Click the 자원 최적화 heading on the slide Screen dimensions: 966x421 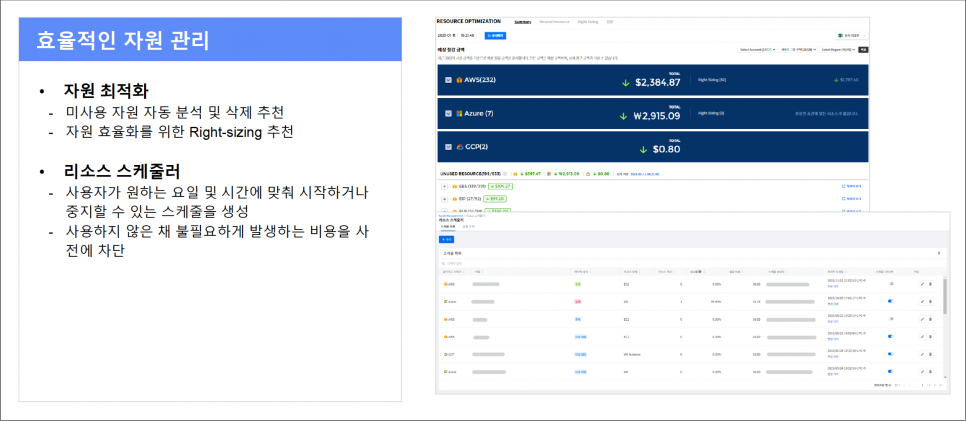coord(106,92)
